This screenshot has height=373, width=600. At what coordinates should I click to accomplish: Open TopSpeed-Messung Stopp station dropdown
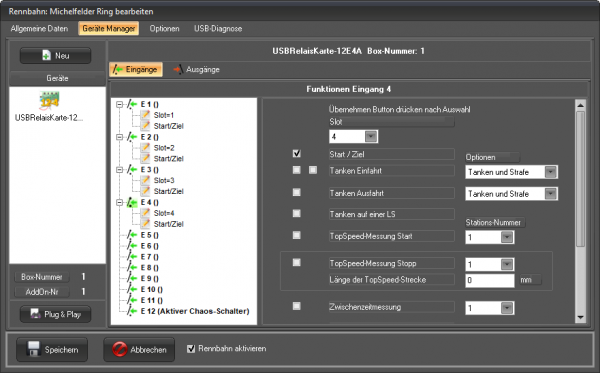click(507, 264)
